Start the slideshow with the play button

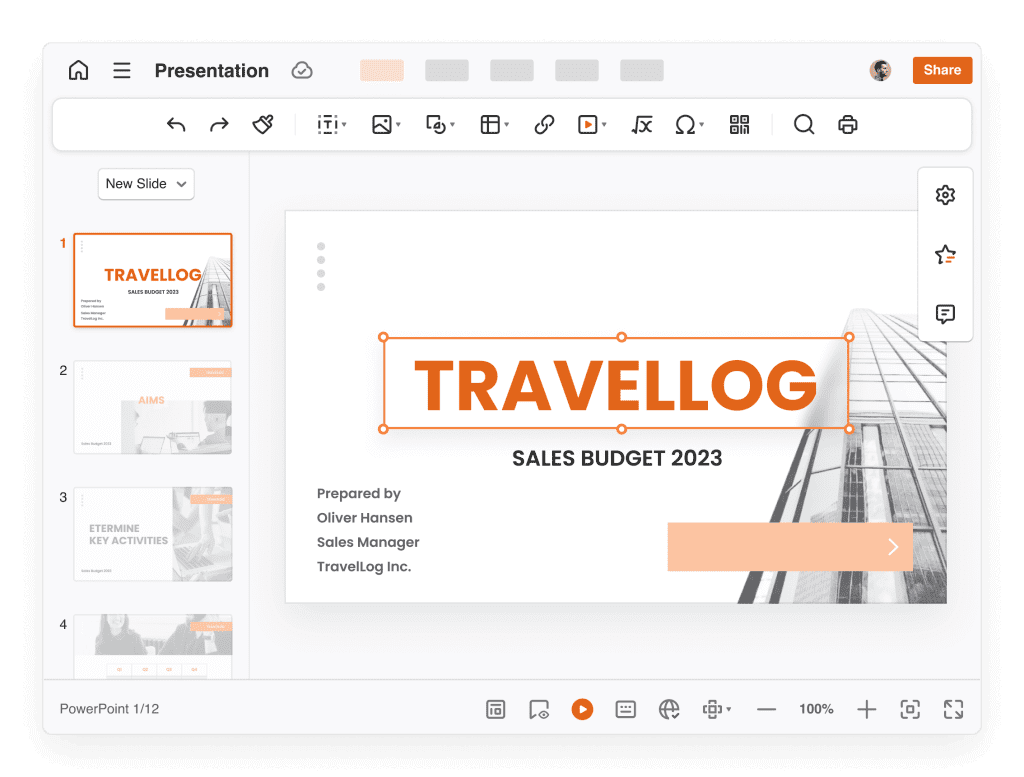point(583,709)
